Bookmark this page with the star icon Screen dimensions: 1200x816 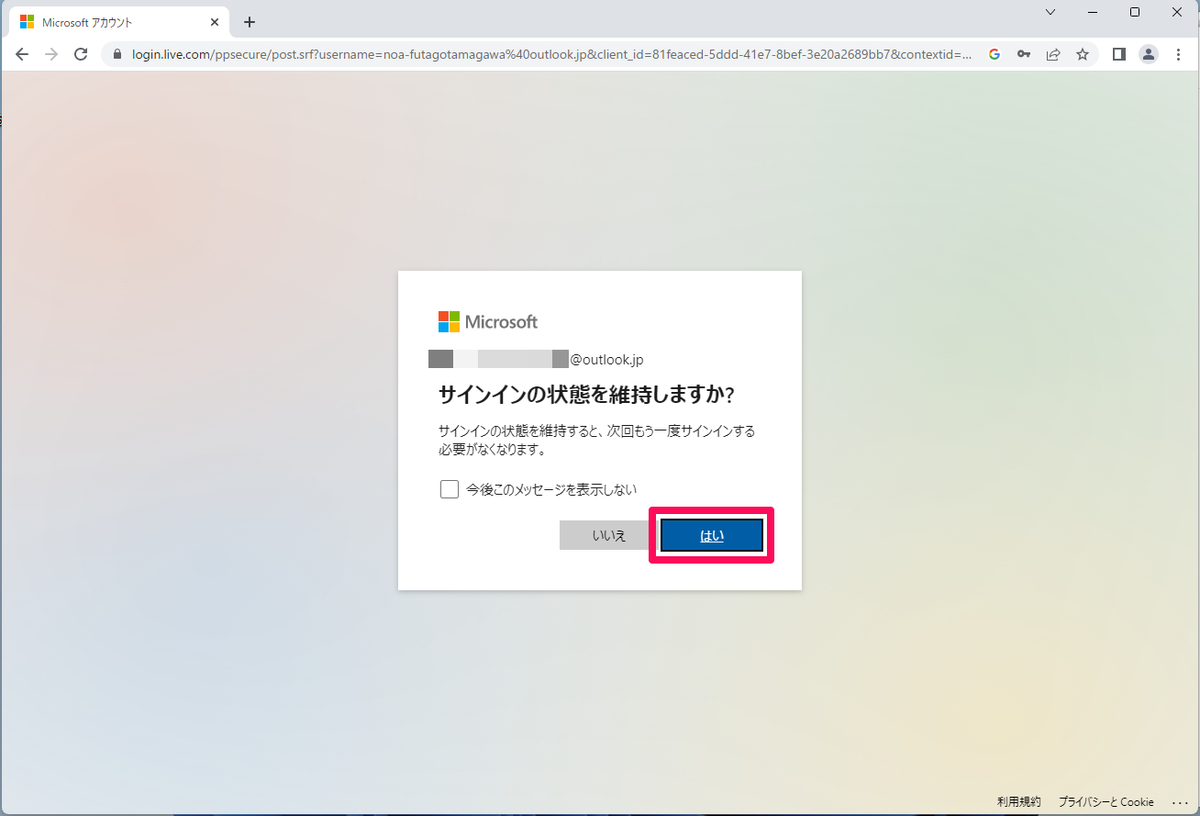tap(1082, 54)
